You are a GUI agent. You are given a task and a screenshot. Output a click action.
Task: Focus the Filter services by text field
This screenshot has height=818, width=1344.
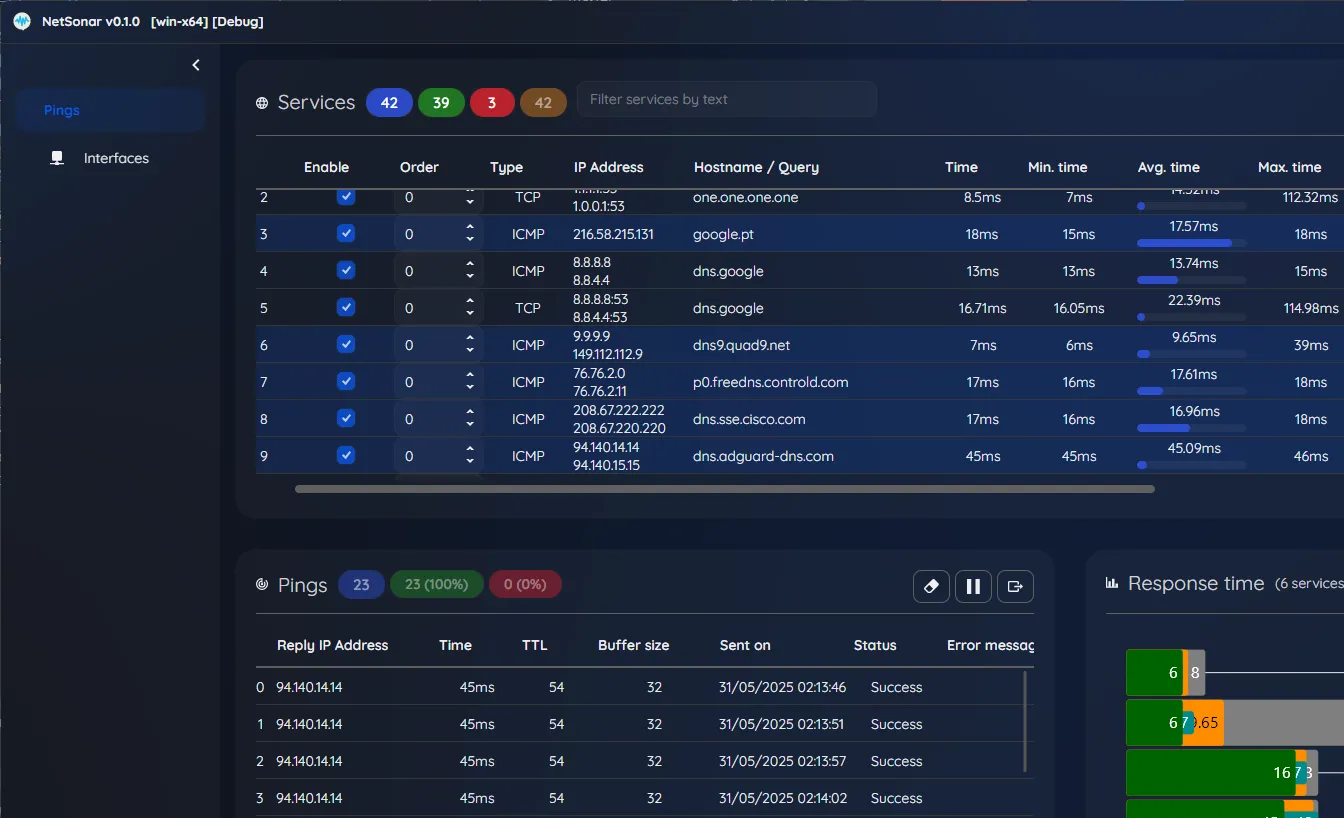[727, 99]
